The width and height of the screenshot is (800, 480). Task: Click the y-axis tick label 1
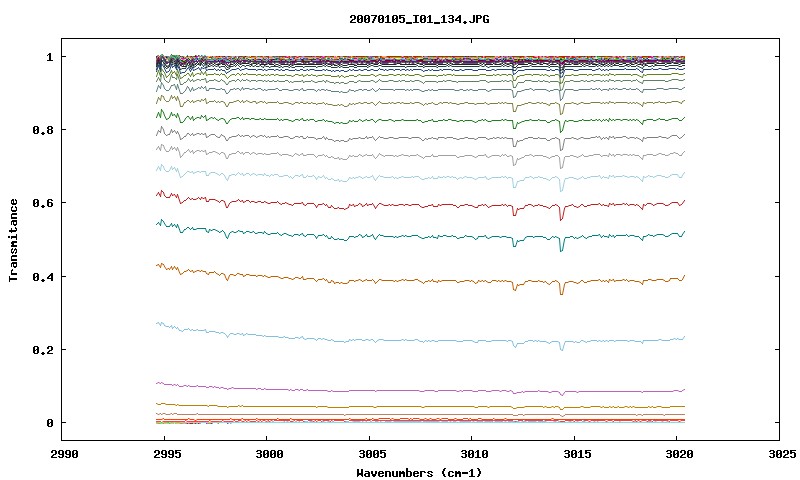[x=49, y=57]
